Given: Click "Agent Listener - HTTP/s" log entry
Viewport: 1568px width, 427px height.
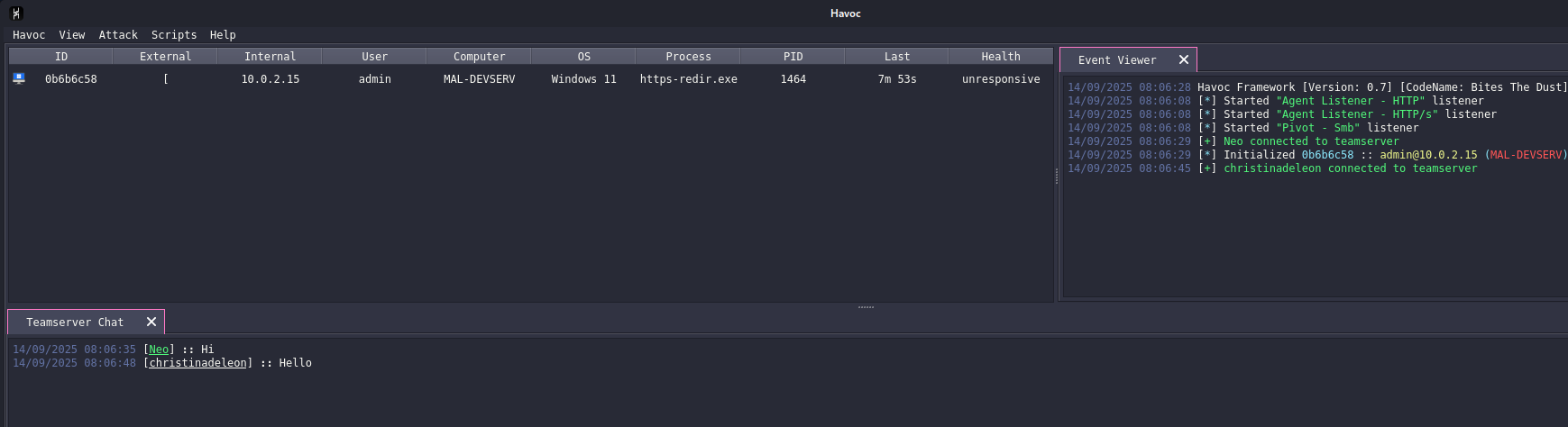Looking at the screenshot, I should pos(1282,114).
